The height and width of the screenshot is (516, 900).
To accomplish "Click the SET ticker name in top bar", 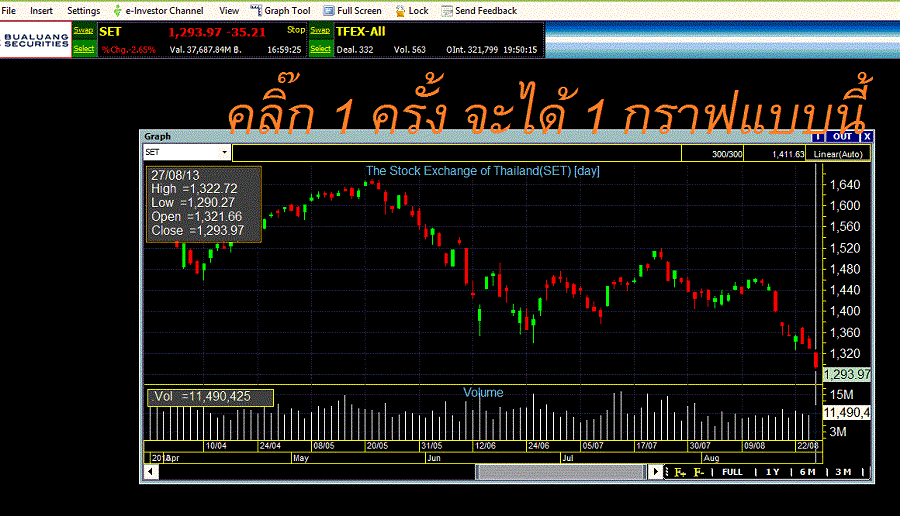I will [x=110, y=32].
